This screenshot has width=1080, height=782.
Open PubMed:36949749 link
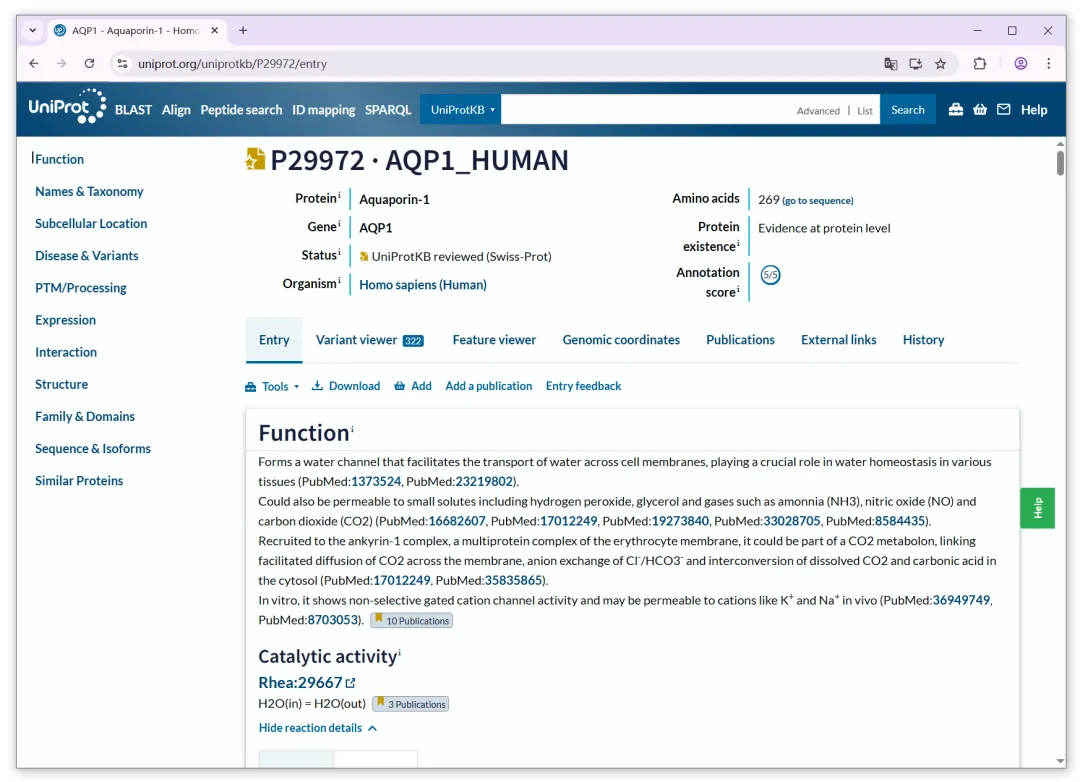pyautogui.click(x=961, y=600)
